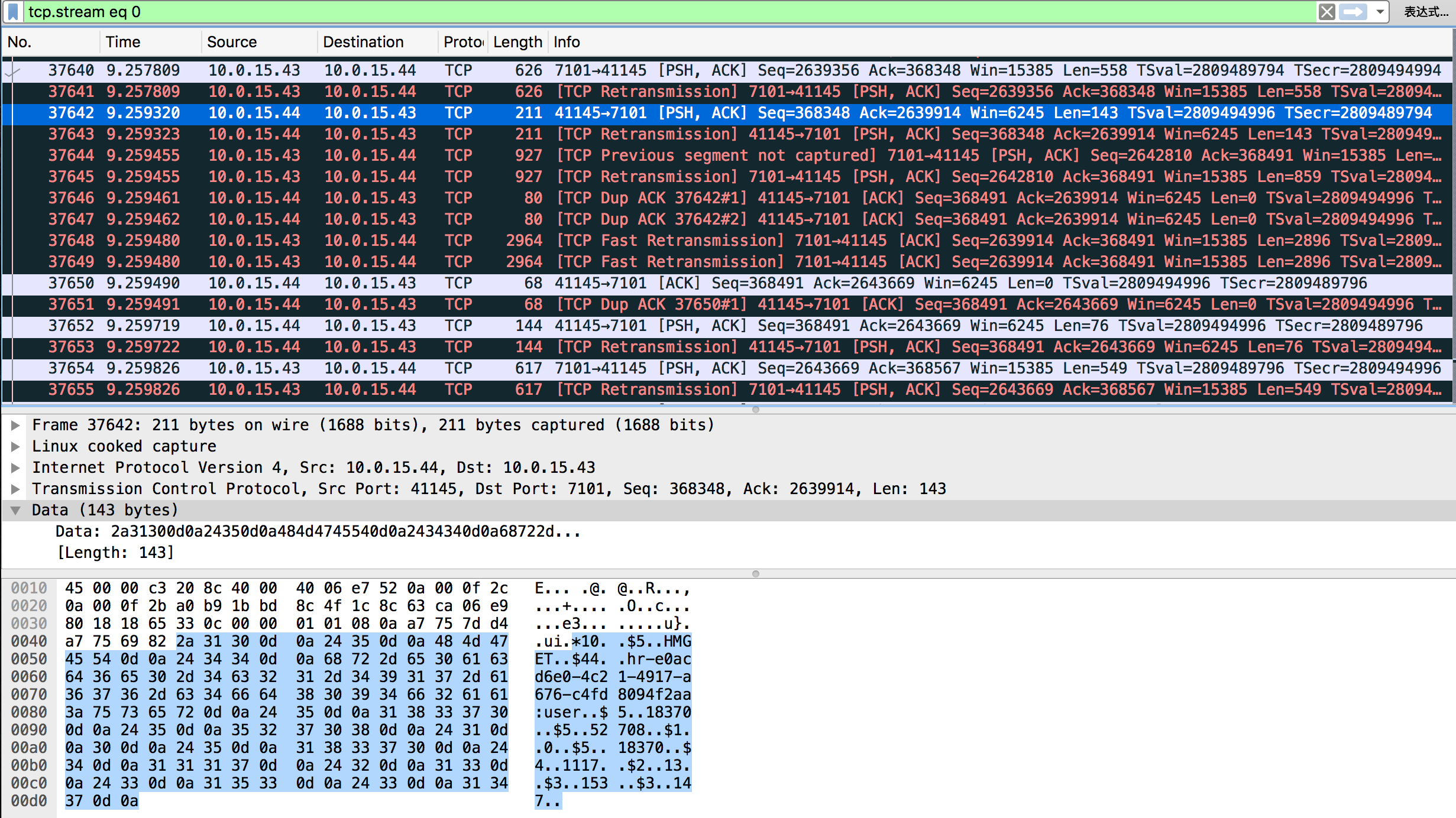The height and width of the screenshot is (818, 1456).
Task: Click the packet list vertical scrollbar
Action: 1453,236
